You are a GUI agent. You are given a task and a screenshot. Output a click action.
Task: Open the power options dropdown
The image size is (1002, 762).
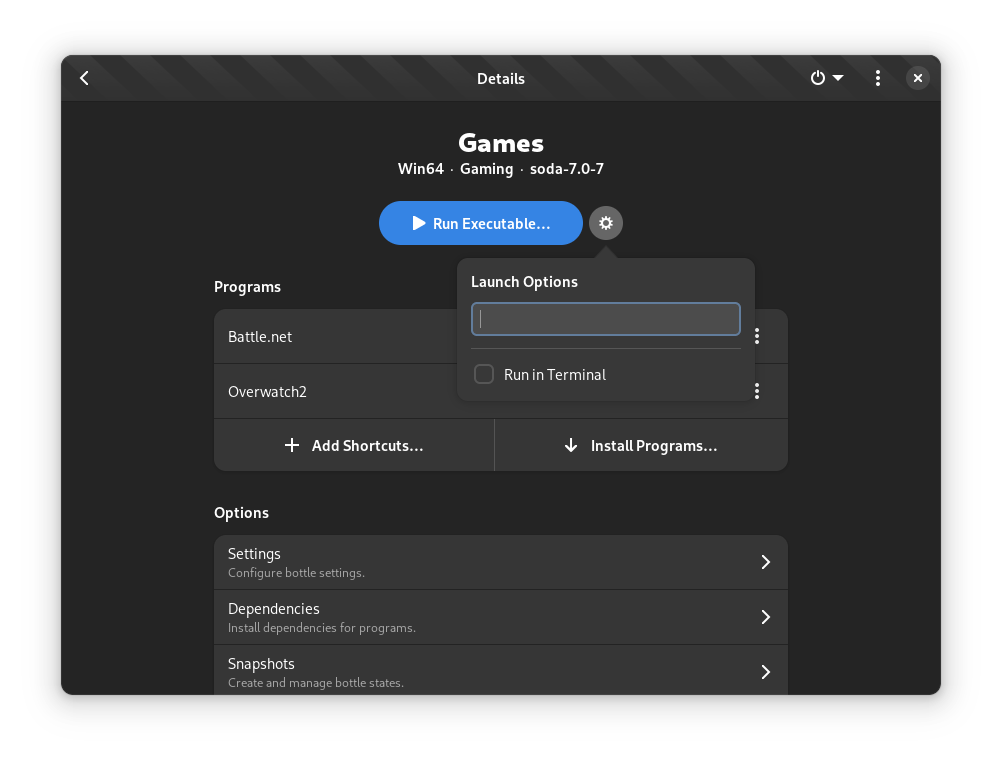[x=826, y=78]
